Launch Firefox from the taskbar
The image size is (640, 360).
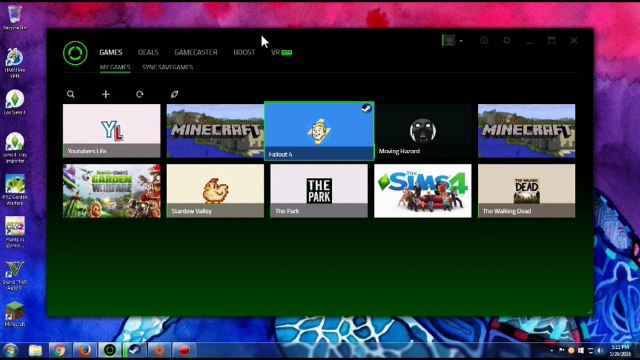(x=84, y=351)
